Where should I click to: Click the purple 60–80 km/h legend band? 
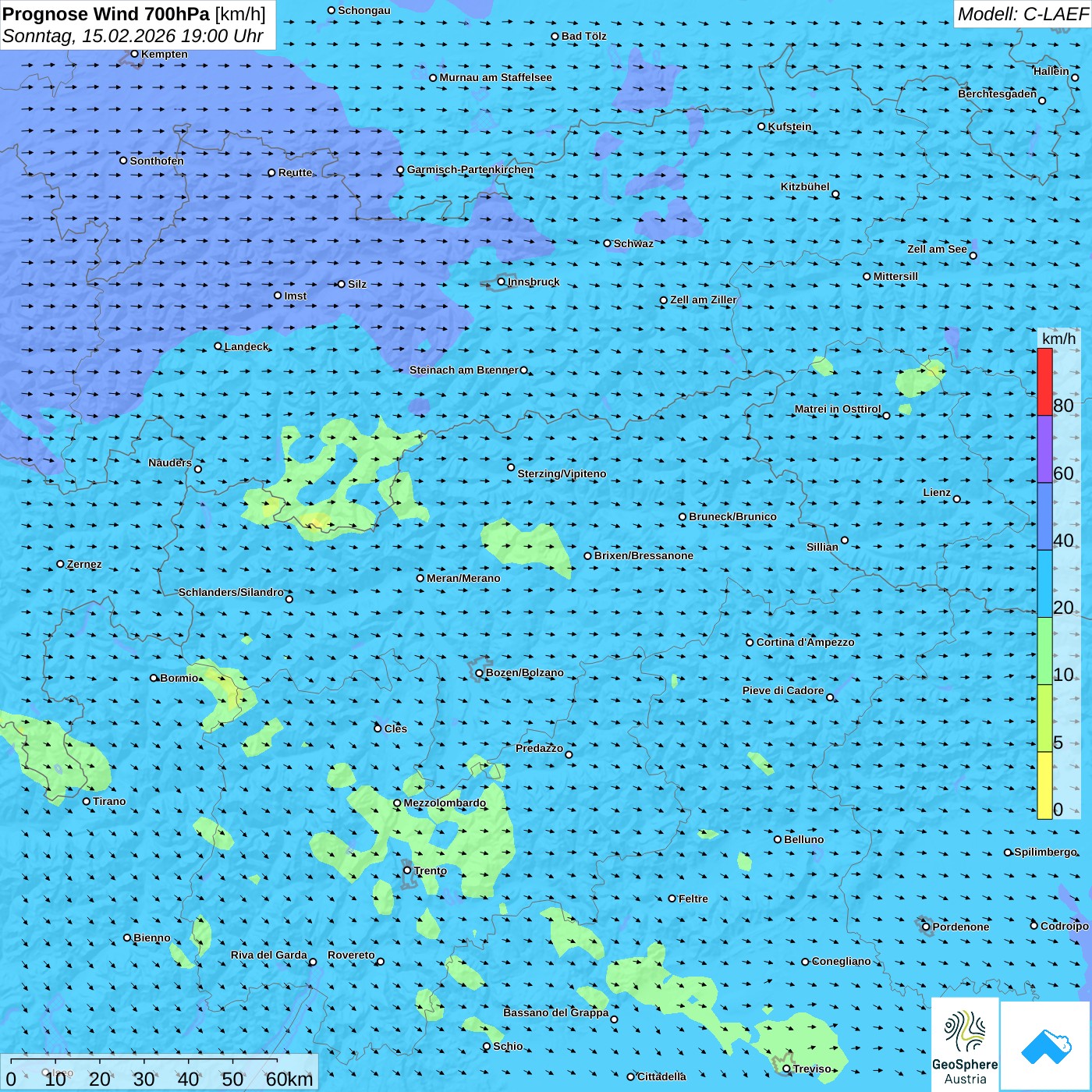tap(1044, 449)
